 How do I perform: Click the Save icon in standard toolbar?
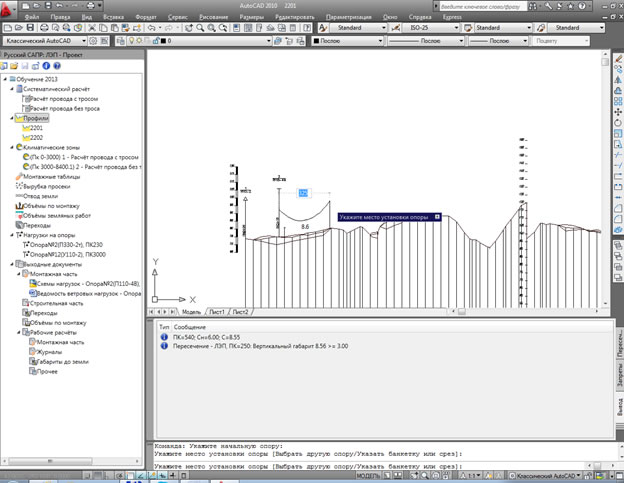[x=30, y=28]
